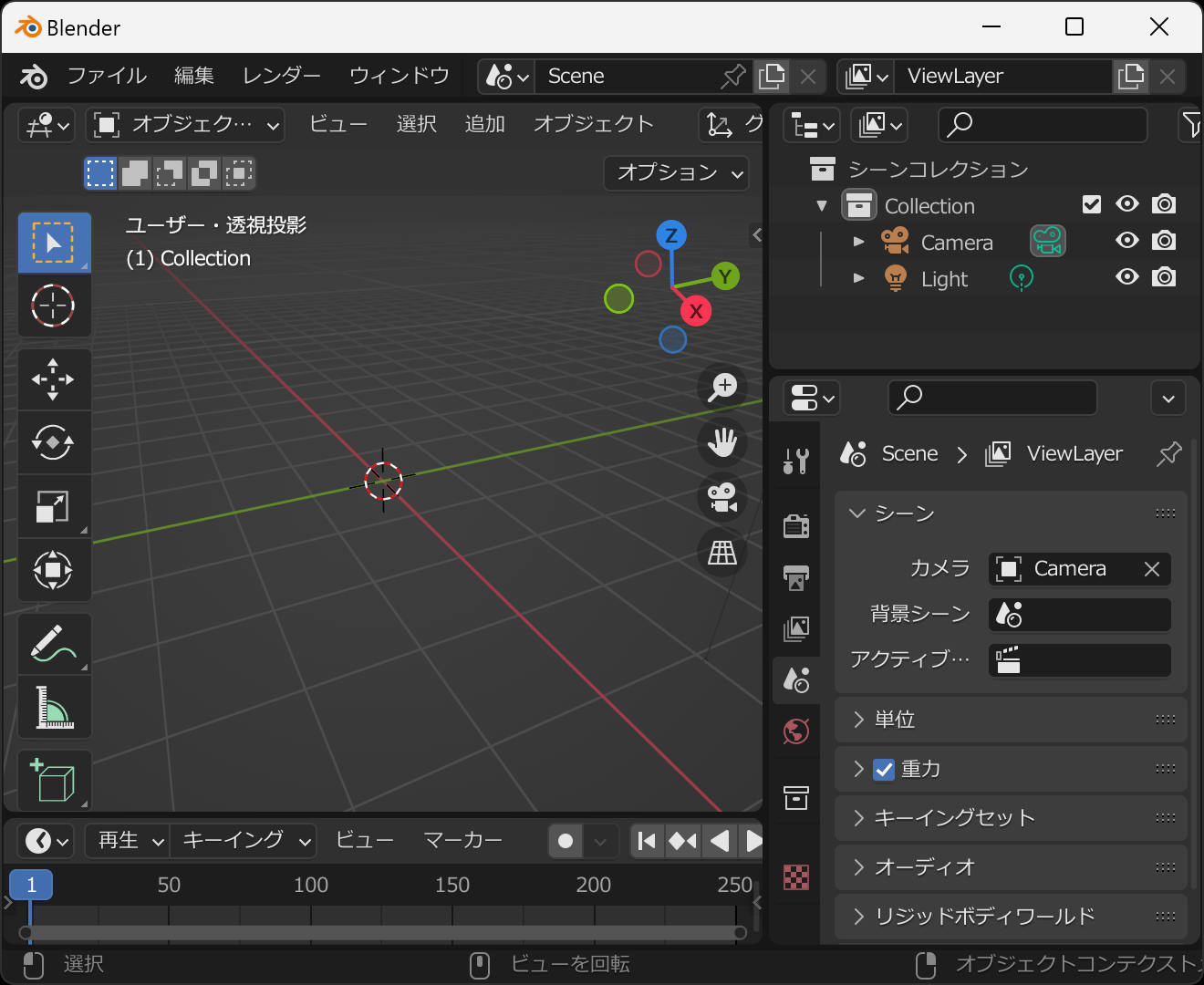This screenshot has height=985, width=1204.
Task: Hide the Camera with its eye icon
Action: pos(1127,241)
